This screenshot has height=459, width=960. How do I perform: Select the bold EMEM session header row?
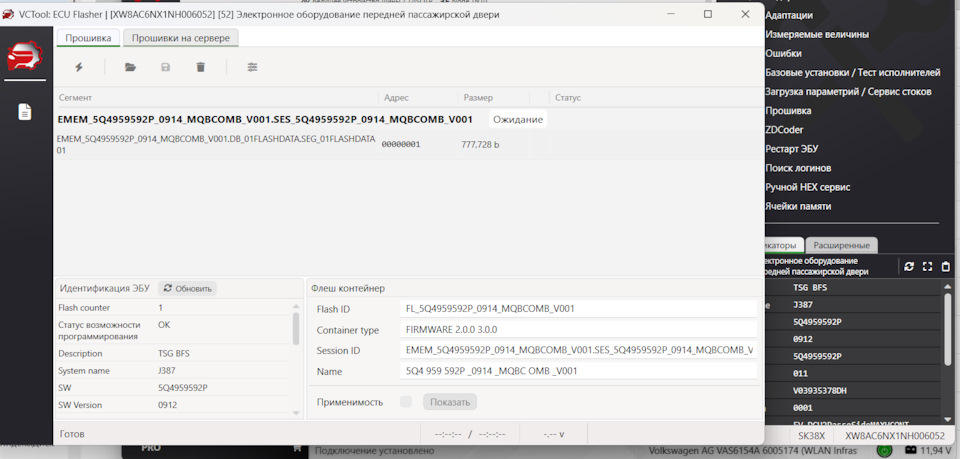point(265,119)
